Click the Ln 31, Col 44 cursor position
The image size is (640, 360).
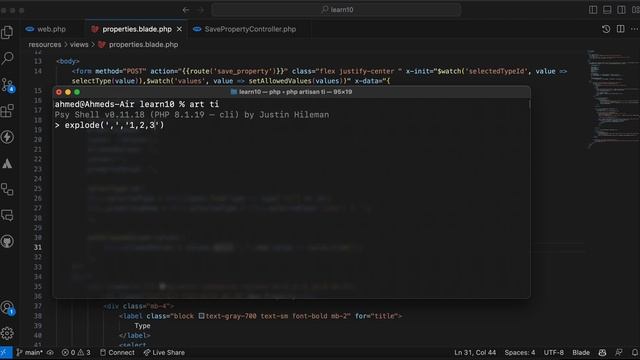click(x=475, y=353)
